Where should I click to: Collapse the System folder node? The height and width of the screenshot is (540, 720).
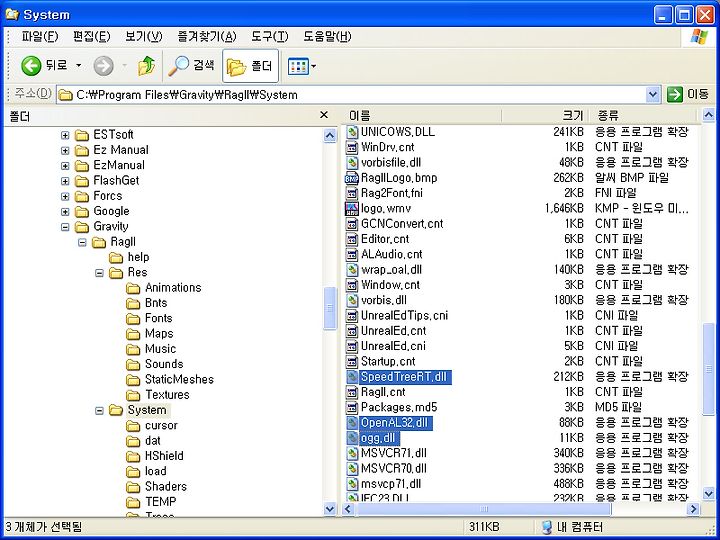[99, 411]
